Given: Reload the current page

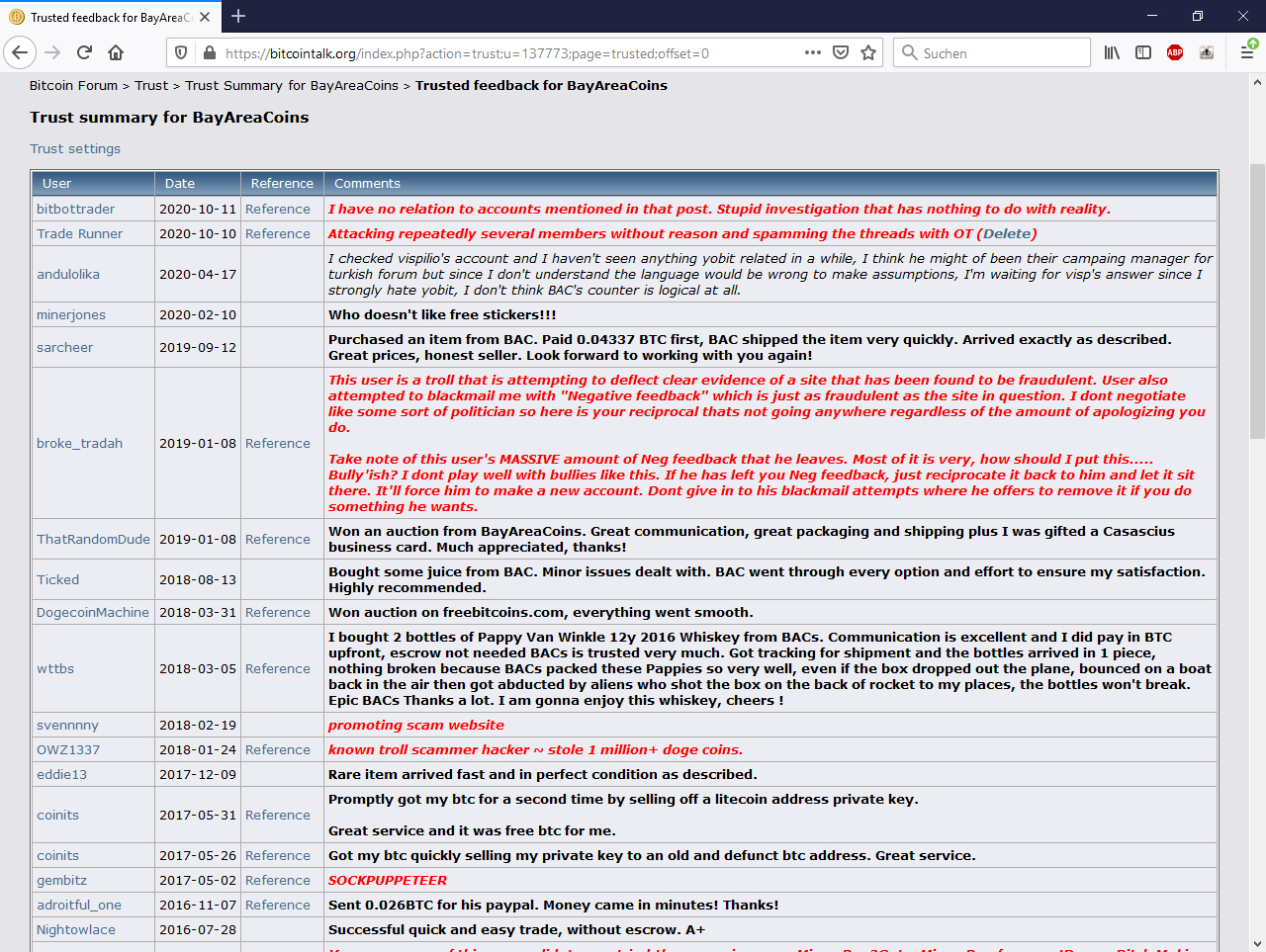Looking at the screenshot, I should (x=85, y=52).
